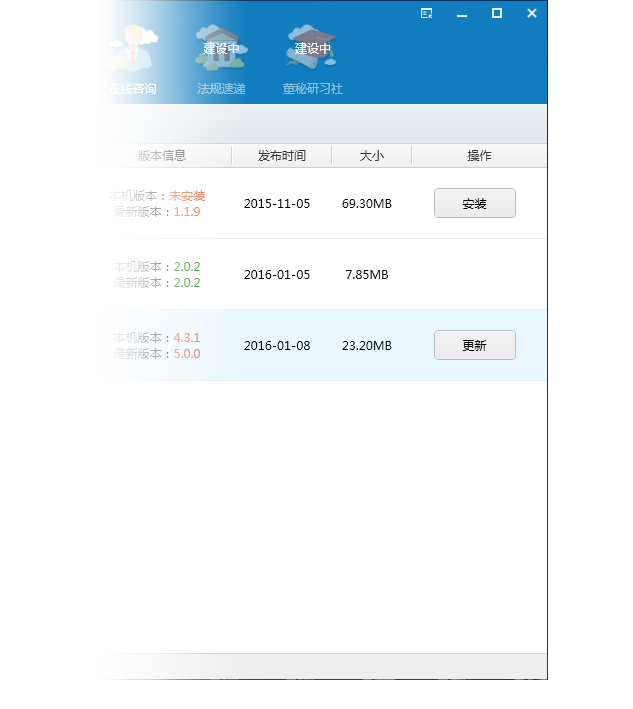Open the title bar menu icon left of minimize
The height and width of the screenshot is (709, 633).
click(x=427, y=13)
